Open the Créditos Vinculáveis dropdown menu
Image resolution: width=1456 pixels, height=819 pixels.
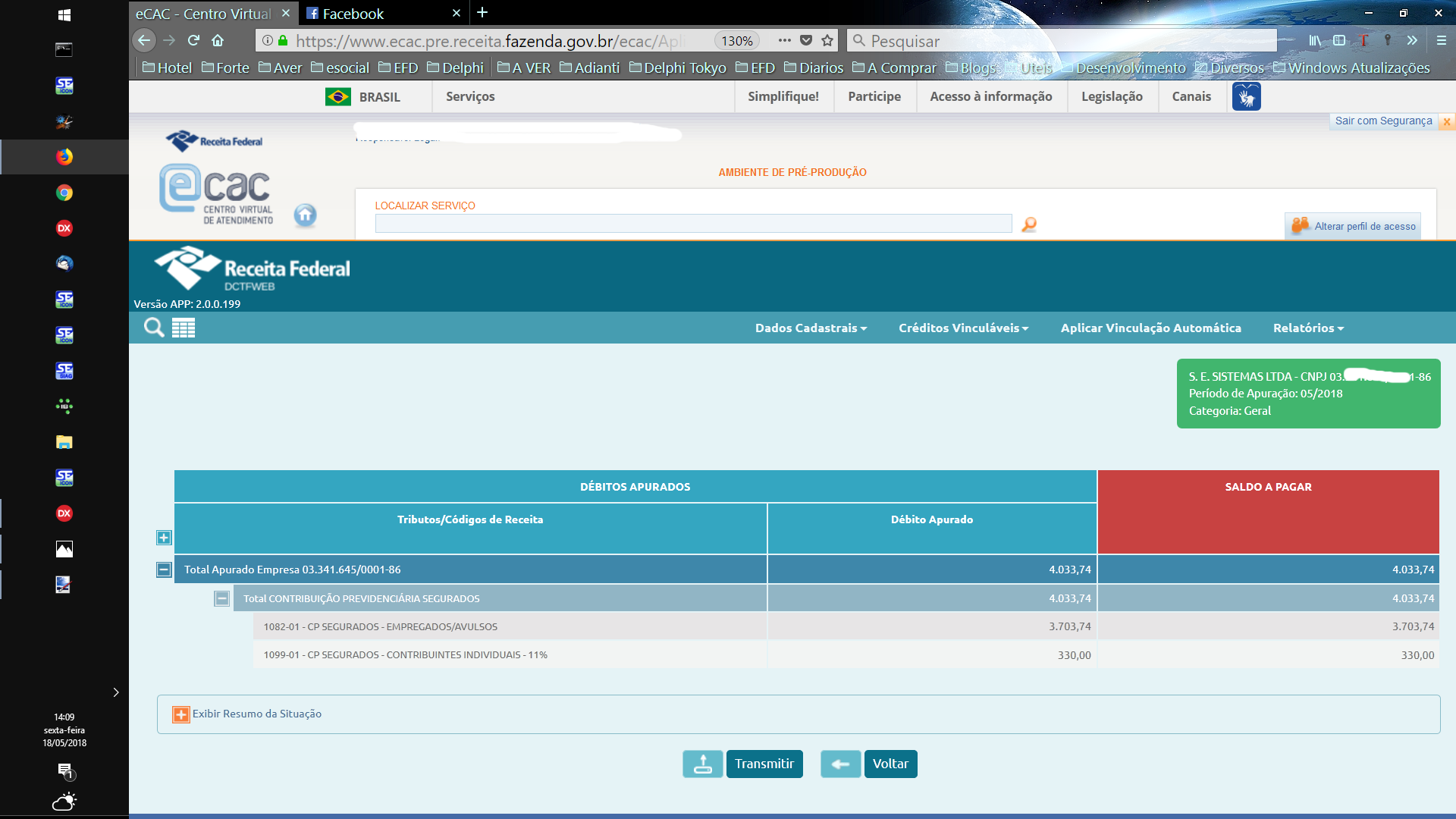coord(963,328)
